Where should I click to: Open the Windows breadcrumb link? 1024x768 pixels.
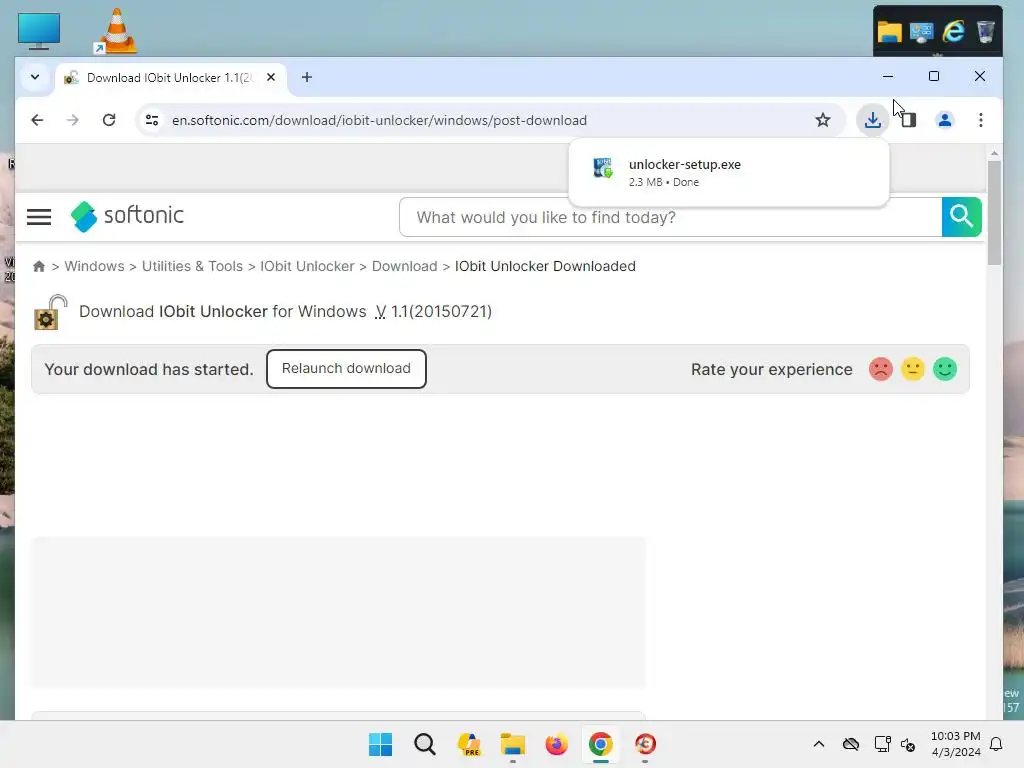[x=94, y=266]
